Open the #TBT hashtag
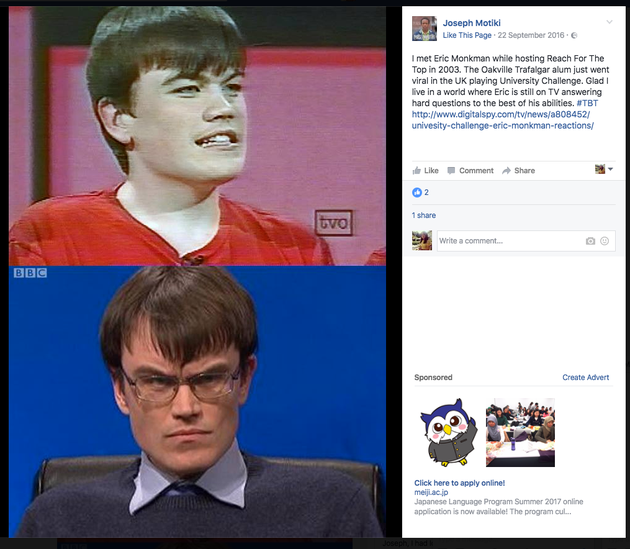 pos(587,103)
